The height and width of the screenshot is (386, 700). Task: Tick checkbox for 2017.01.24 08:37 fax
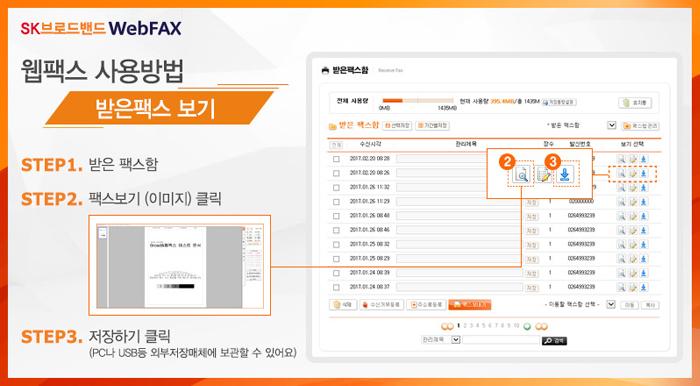[336, 287]
